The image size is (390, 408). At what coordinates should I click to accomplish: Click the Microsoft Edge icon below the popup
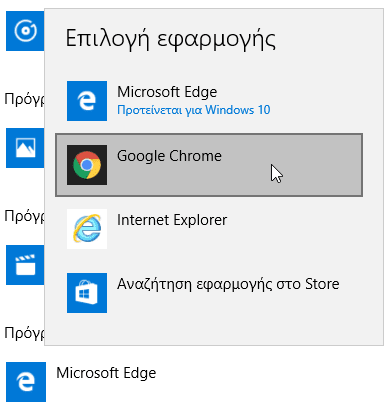(26, 382)
